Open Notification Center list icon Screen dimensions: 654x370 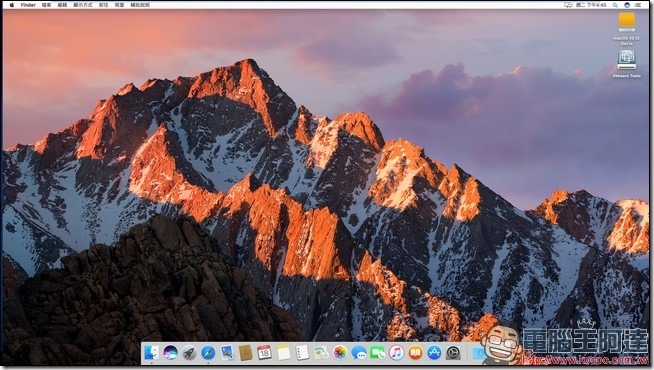click(638, 5)
